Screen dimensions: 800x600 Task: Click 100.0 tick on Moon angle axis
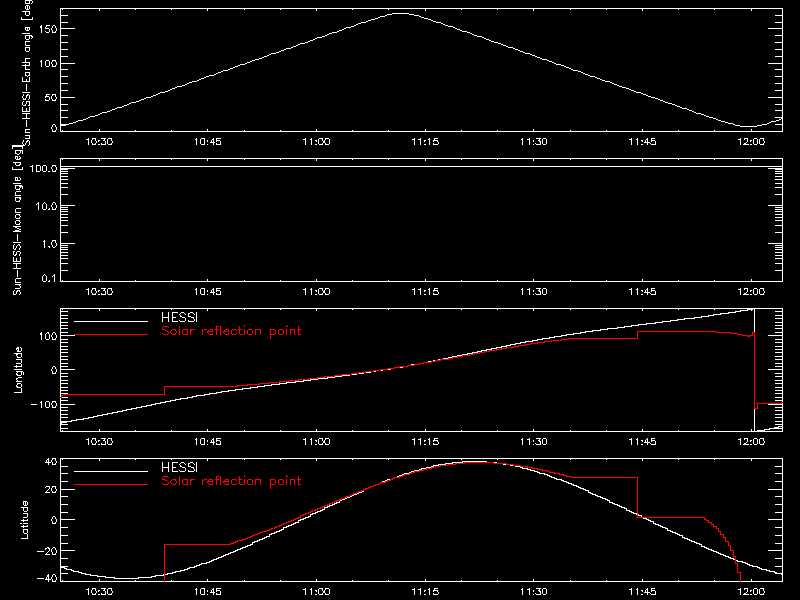[x=43, y=168]
